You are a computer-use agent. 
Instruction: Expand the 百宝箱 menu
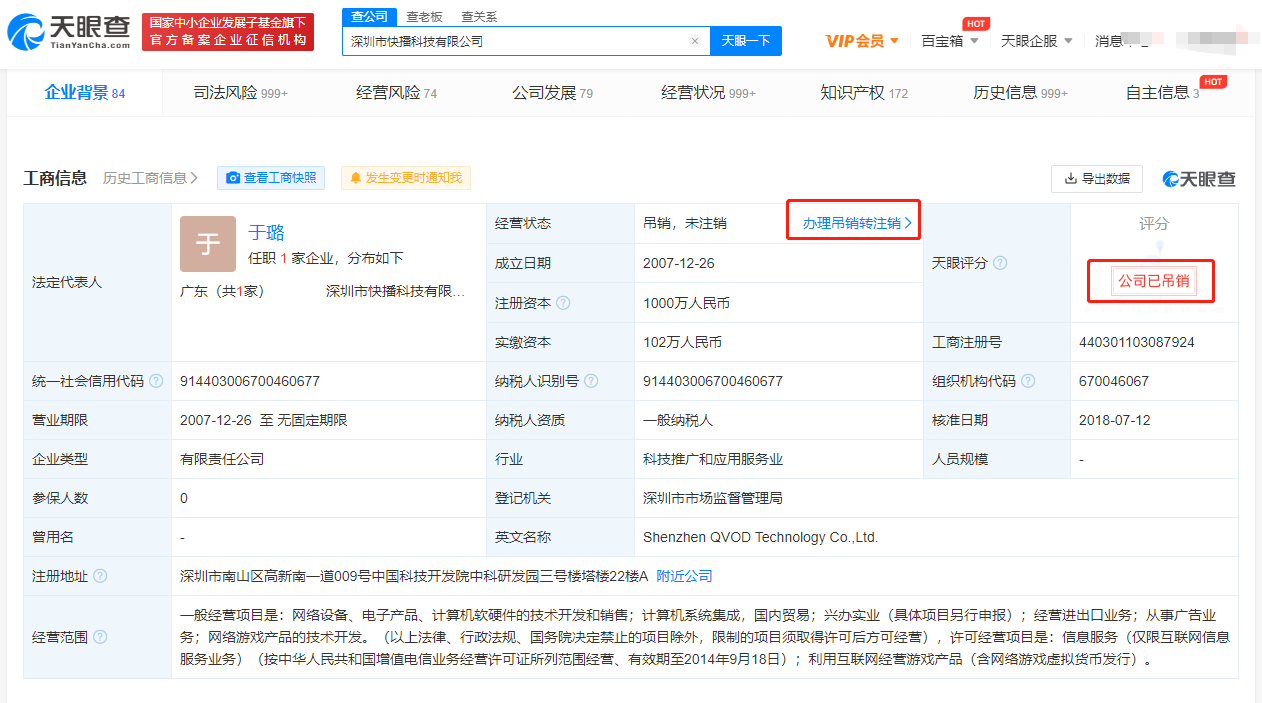click(950, 41)
